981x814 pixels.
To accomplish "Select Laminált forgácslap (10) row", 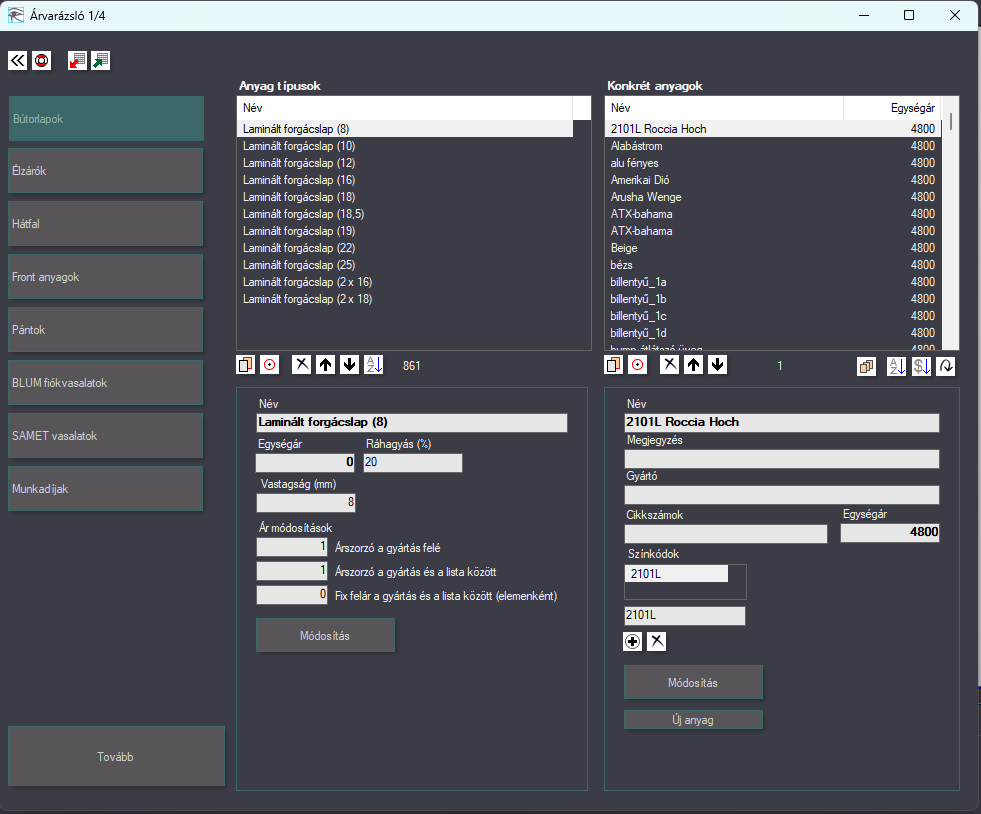I will tap(405, 146).
